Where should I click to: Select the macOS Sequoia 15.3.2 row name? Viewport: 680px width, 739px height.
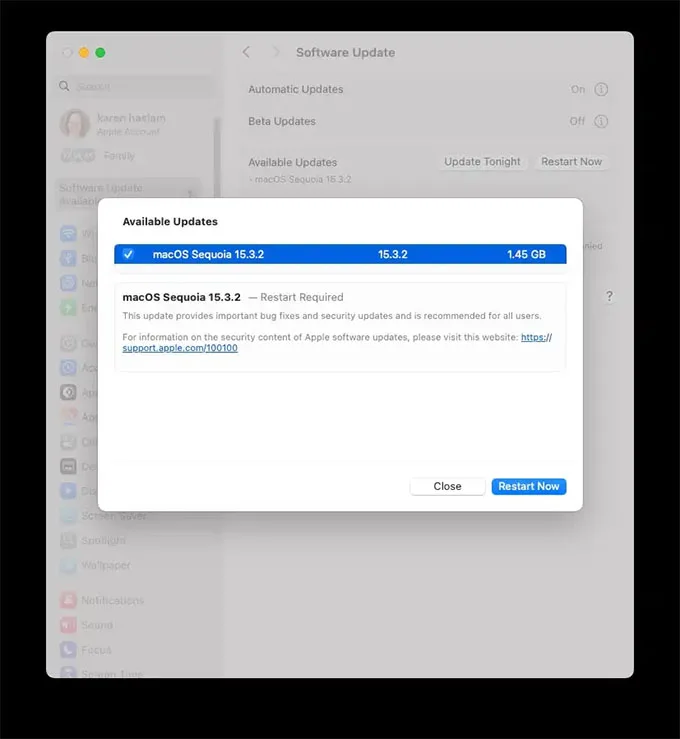(208, 255)
